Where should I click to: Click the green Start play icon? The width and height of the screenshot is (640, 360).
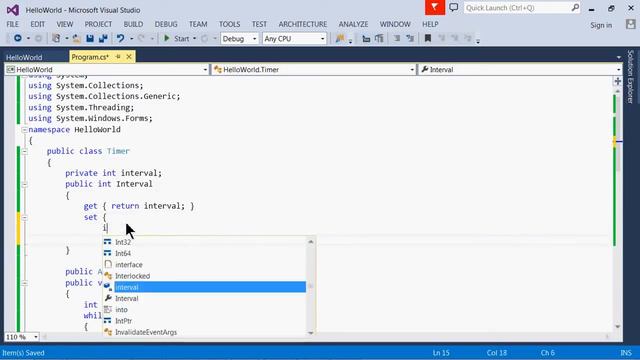[167, 38]
